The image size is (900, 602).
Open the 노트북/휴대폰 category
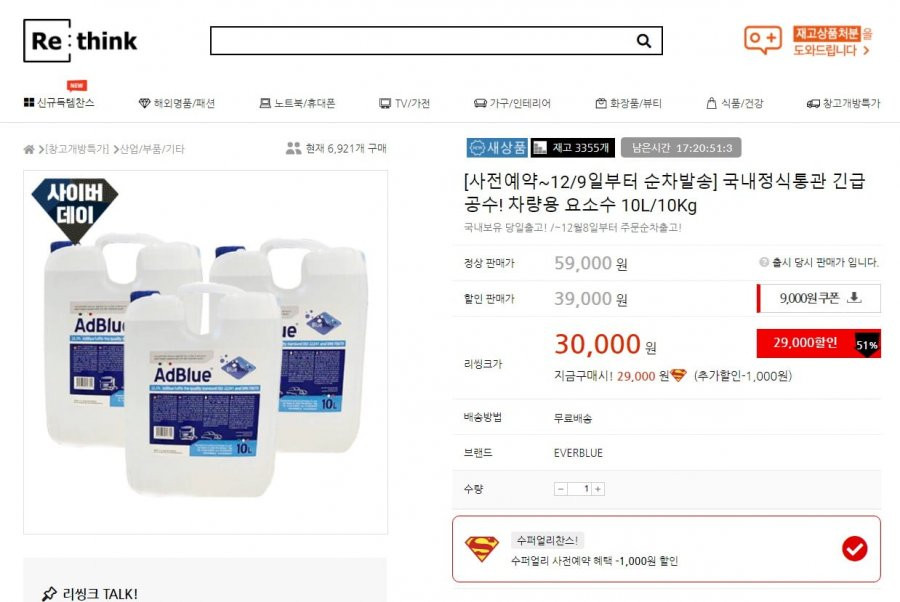tap(297, 103)
